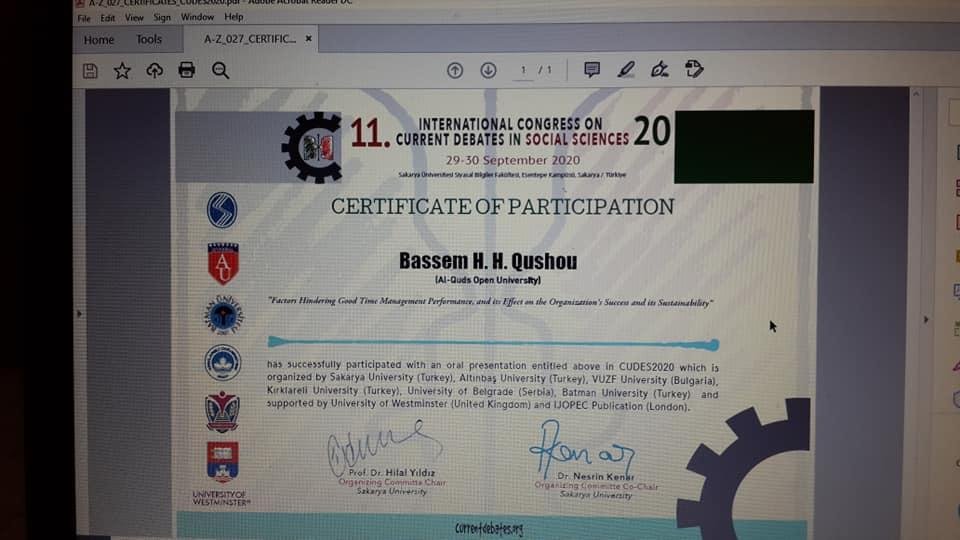960x540 pixels.
Task: Print the certificate document
Action: [187, 70]
